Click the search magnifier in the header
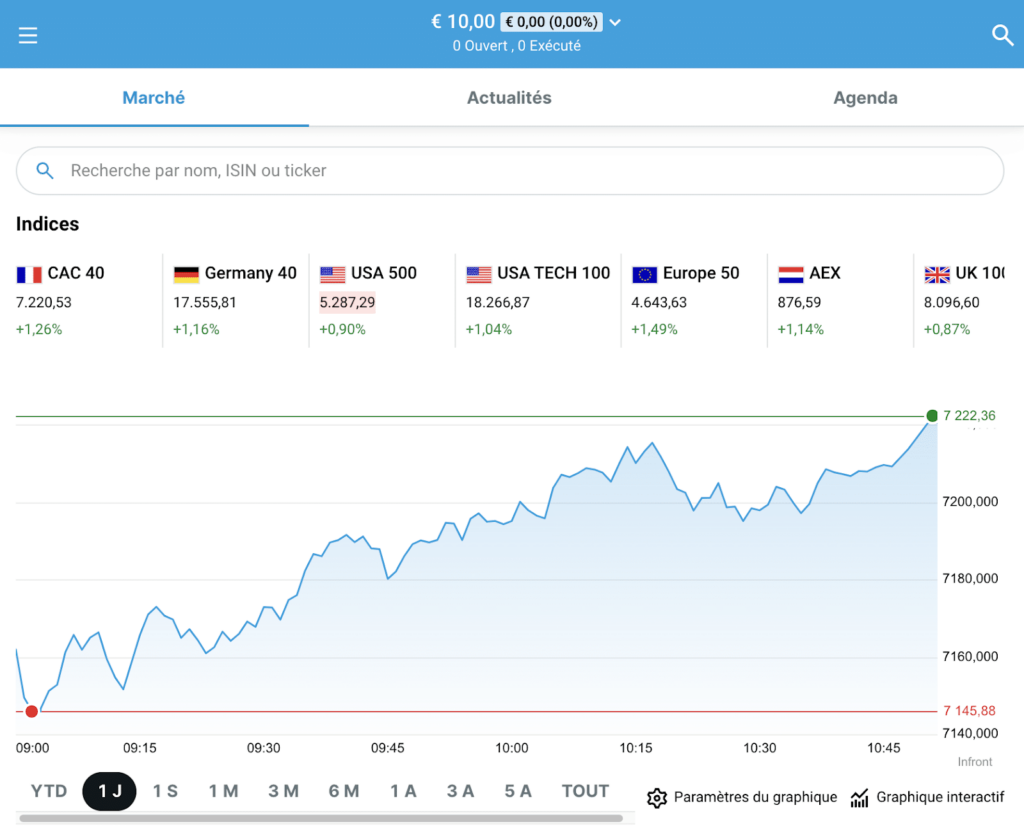Screen dimensions: 1024x833 click(1002, 36)
